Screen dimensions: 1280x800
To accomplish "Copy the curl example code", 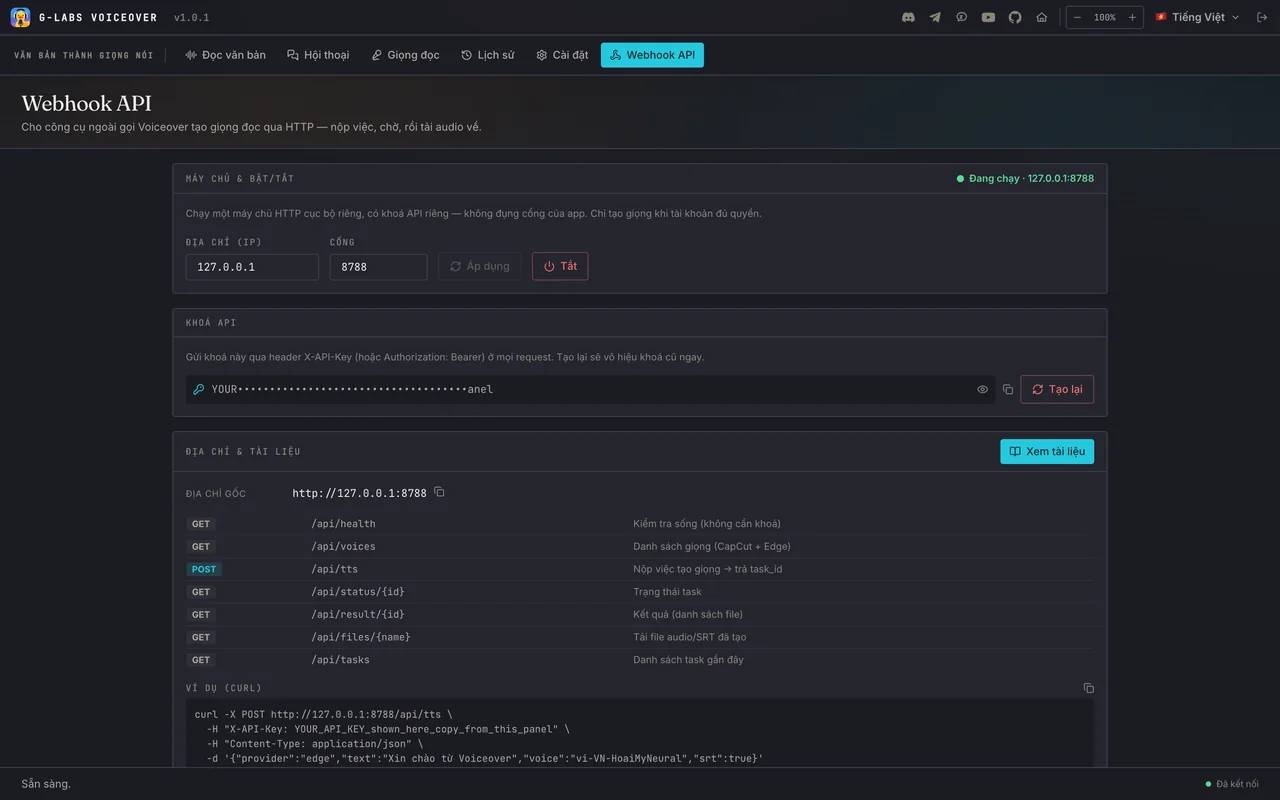I will pyautogui.click(x=1089, y=688).
